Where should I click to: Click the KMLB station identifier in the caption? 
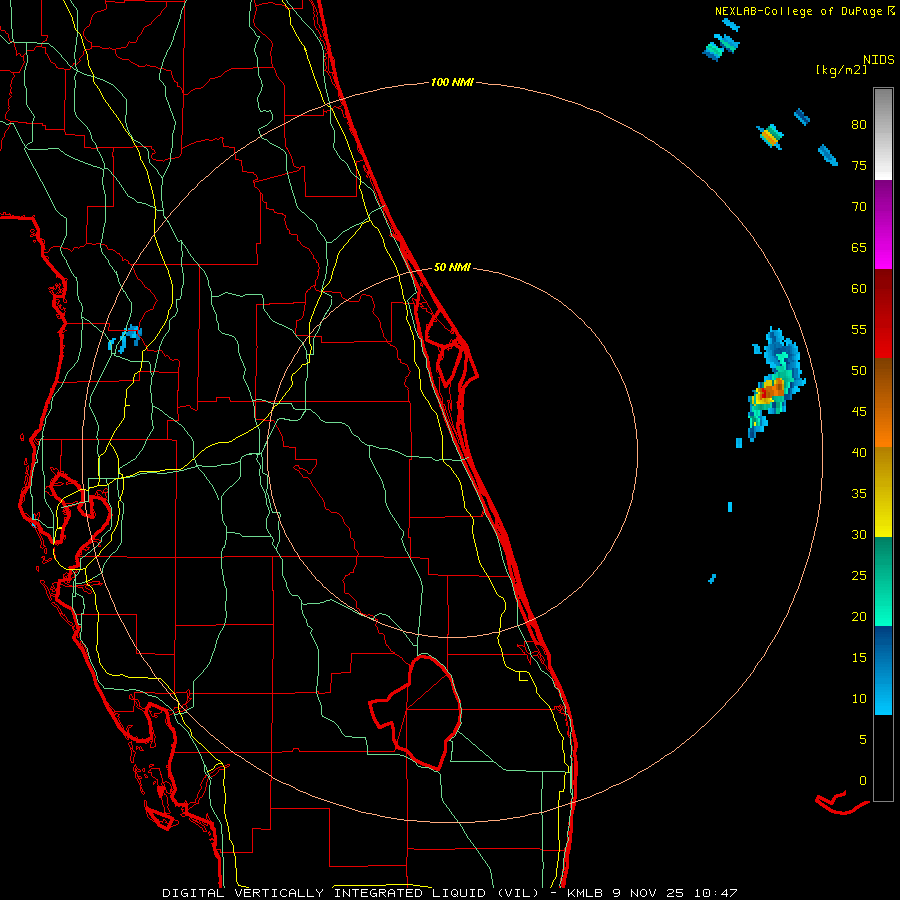pos(585,893)
